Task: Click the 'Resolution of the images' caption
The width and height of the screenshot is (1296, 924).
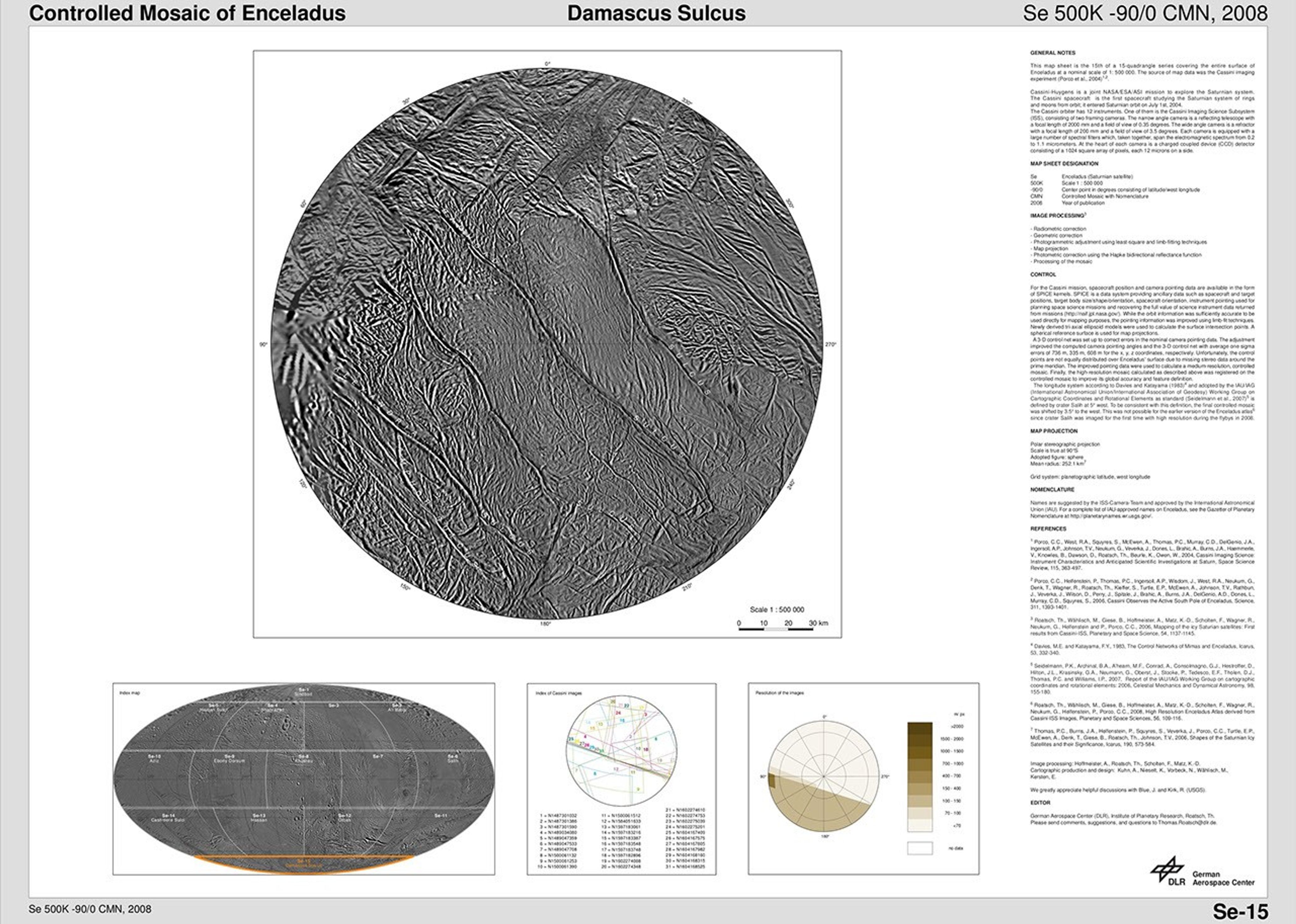Action: [x=780, y=693]
